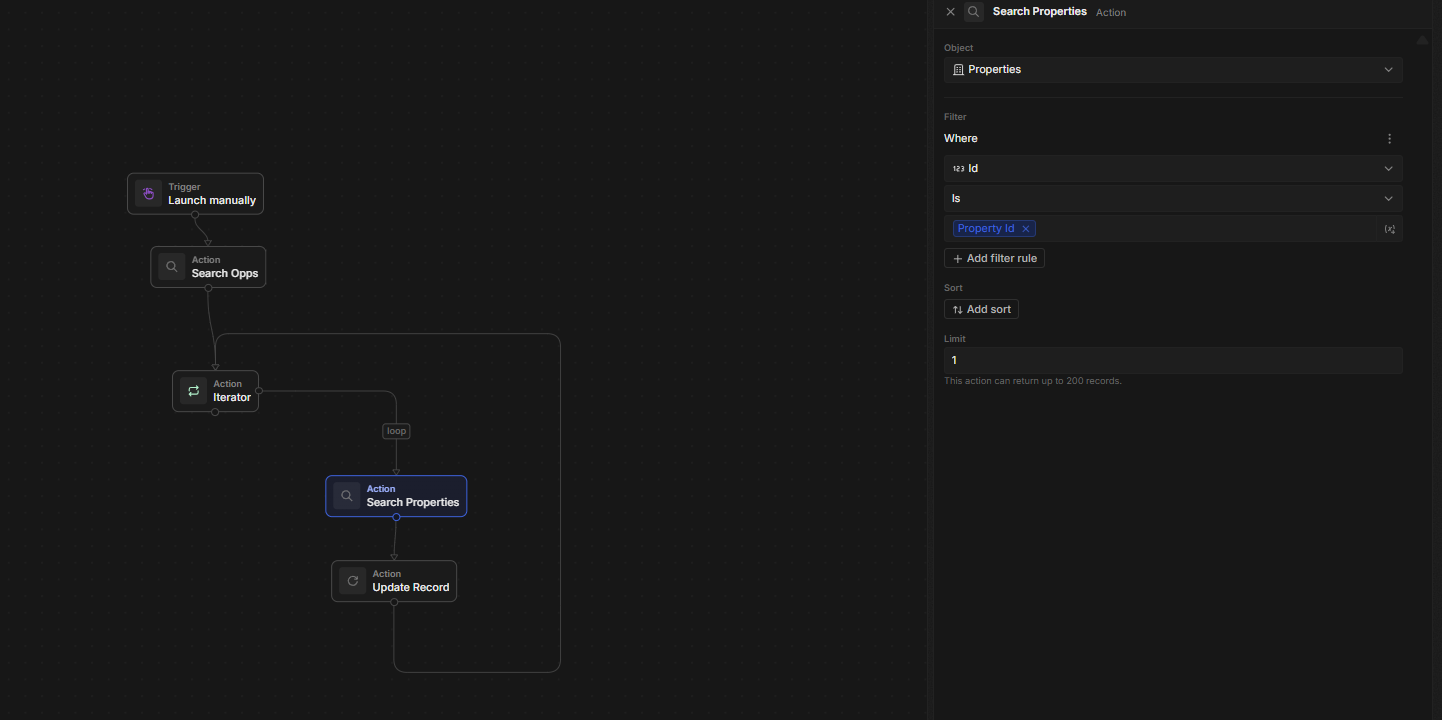Open the Object dropdown showing Properties
Viewport: 1442px width, 720px height.
click(x=1173, y=70)
